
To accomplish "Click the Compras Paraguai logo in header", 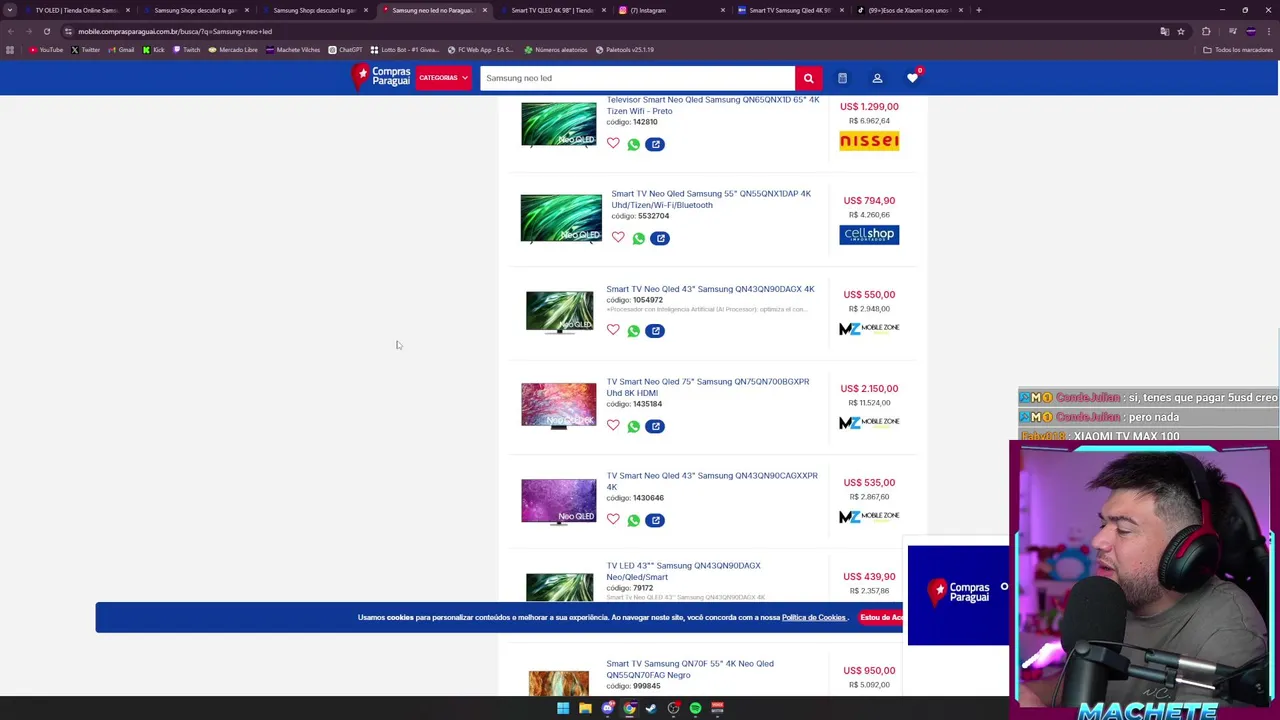I will tap(381, 77).
